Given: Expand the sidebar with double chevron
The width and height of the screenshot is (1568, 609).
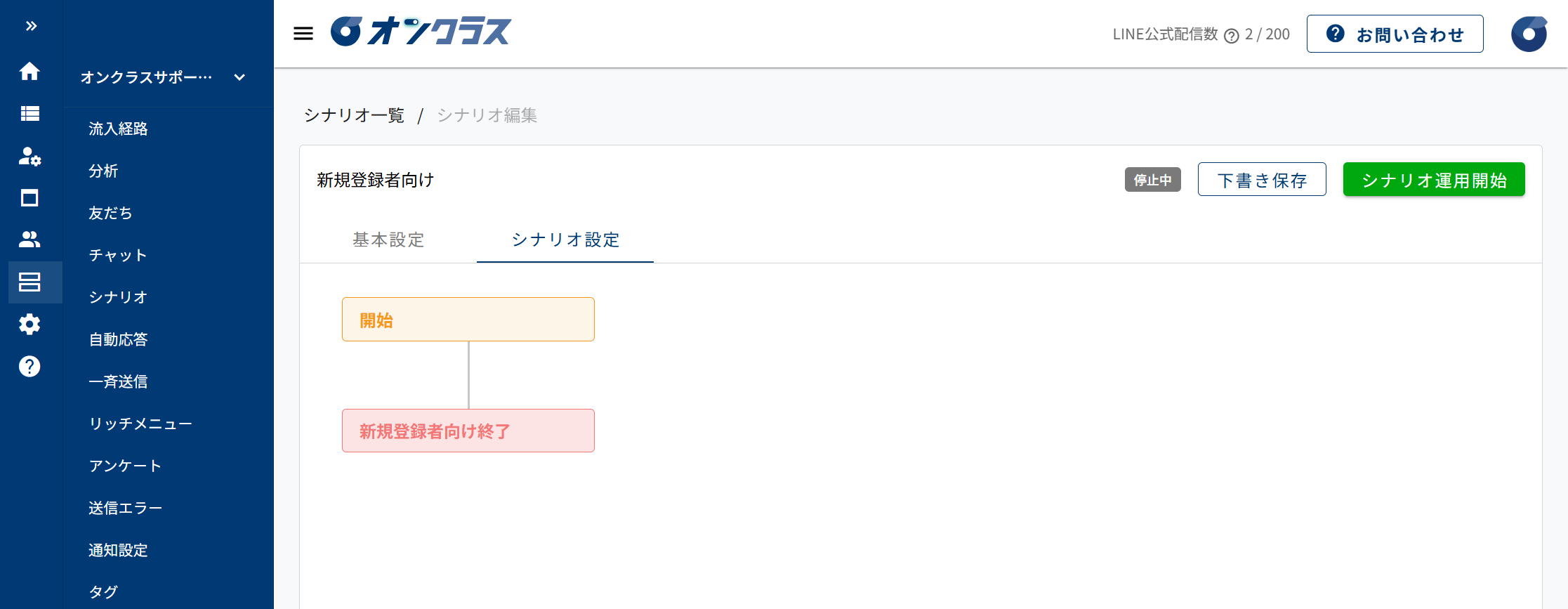Looking at the screenshot, I should tap(31, 26).
